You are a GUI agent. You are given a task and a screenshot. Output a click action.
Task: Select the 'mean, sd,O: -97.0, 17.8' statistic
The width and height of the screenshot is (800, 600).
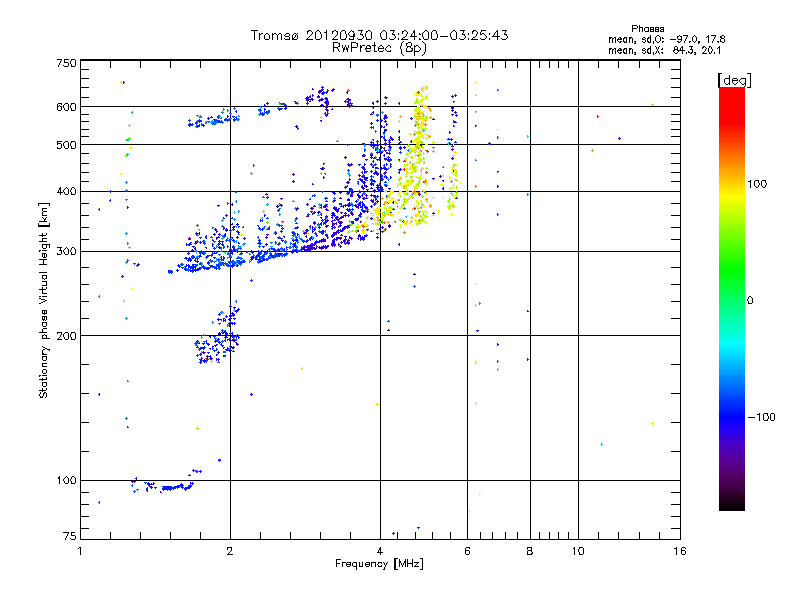pyautogui.click(x=666, y=39)
